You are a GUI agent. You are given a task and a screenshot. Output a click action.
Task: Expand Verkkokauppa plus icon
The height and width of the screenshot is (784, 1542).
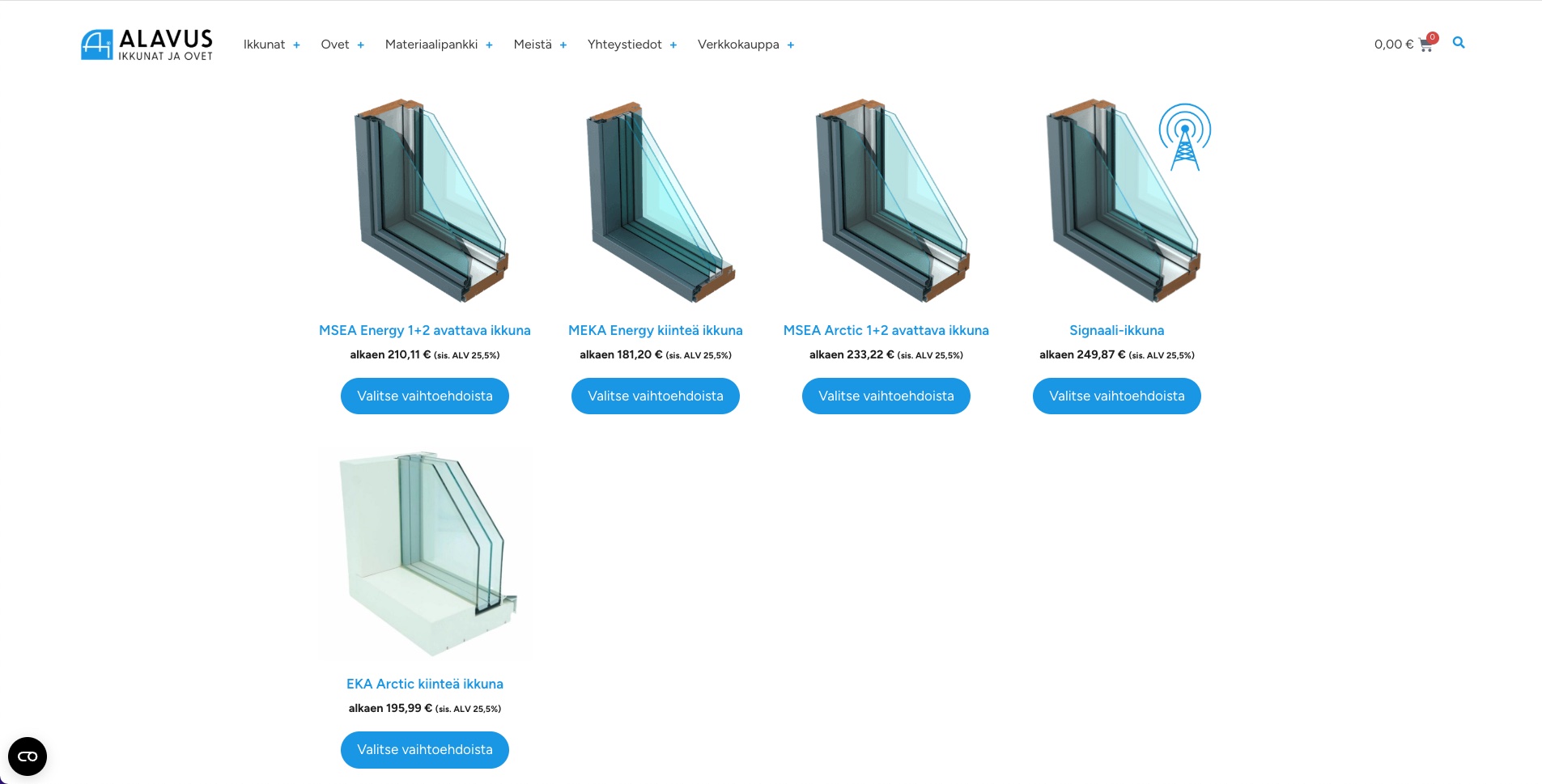[x=791, y=45]
